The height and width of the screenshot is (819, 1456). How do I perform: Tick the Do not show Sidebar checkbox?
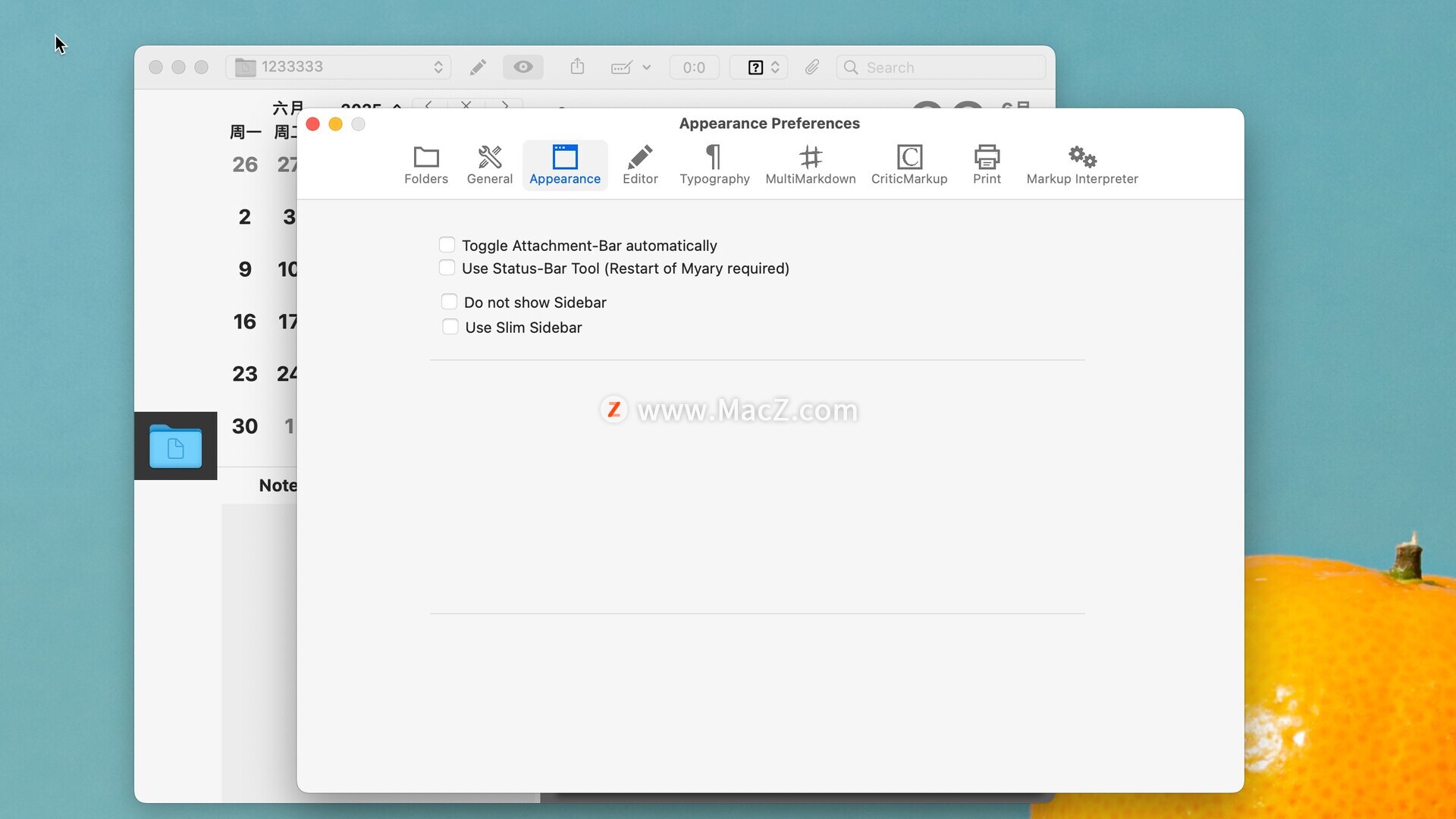coord(449,302)
